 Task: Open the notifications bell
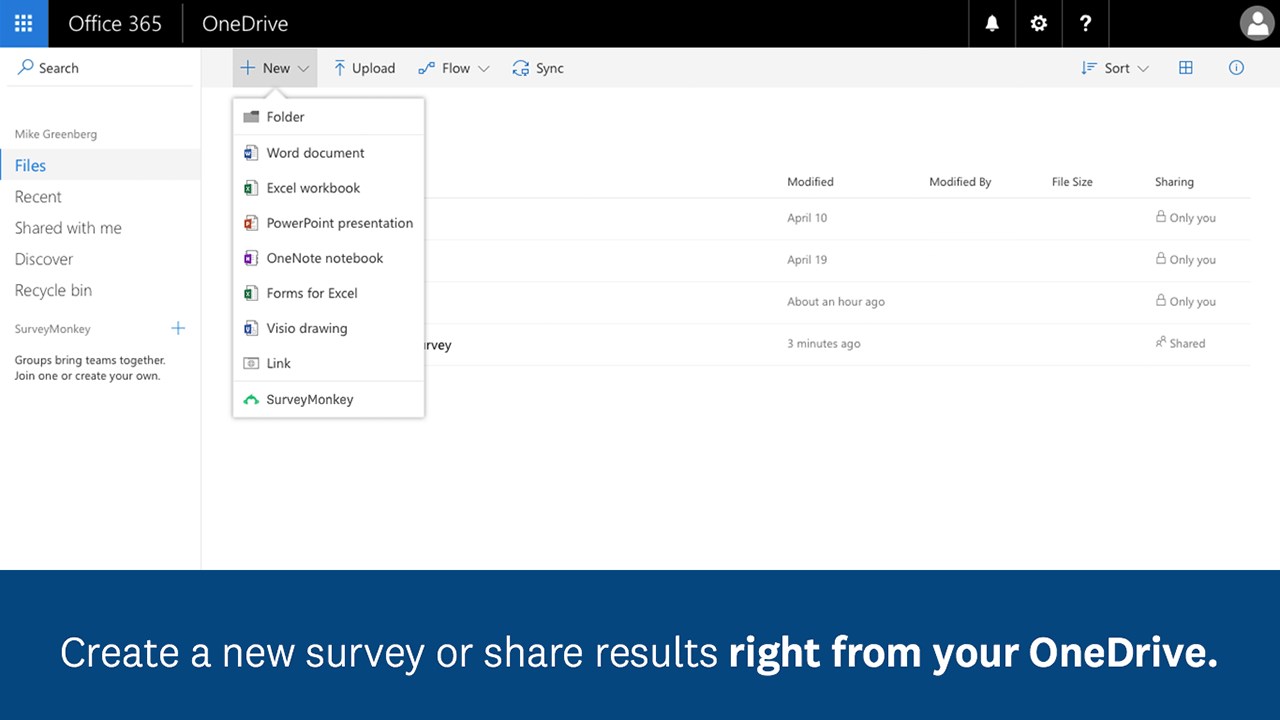(x=992, y=23)
